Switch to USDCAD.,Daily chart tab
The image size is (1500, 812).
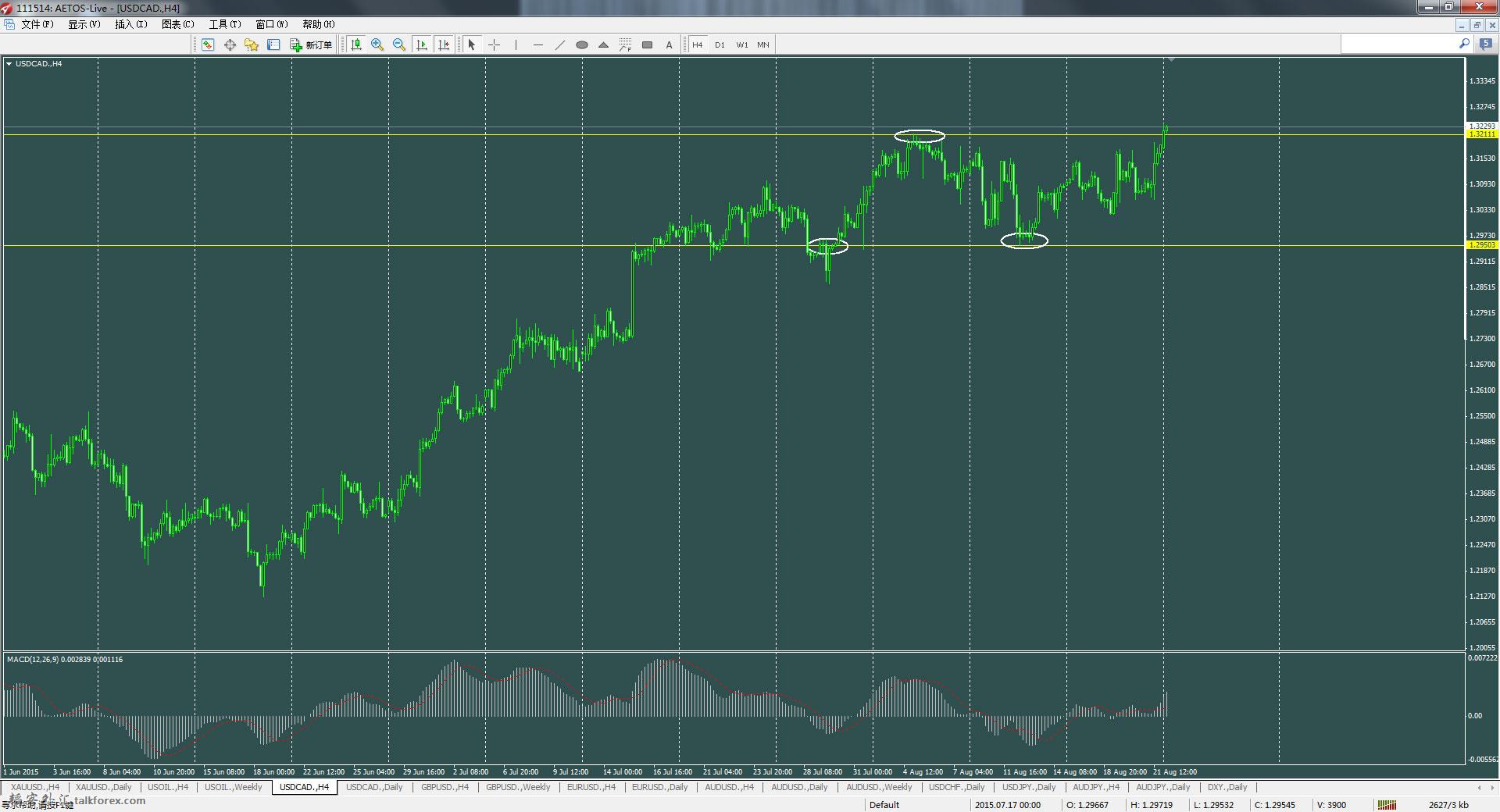374,787
